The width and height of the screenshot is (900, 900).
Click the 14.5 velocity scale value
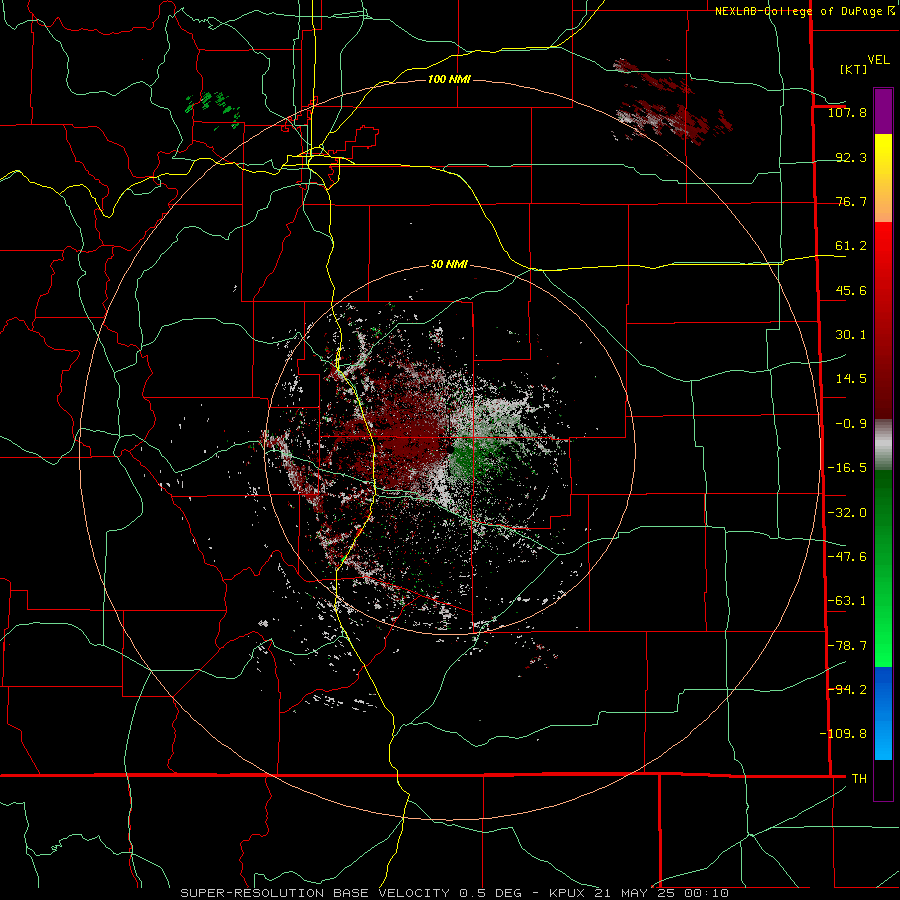[851, 379]
